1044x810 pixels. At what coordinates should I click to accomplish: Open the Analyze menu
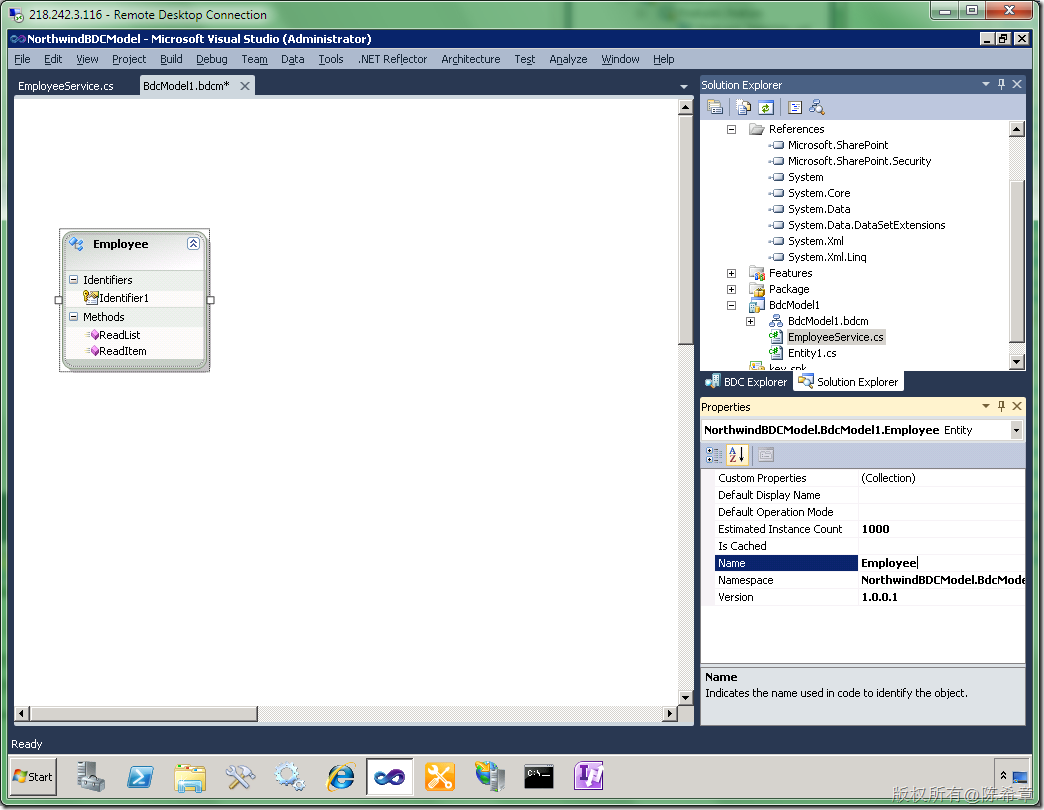[x=568, y=59]
